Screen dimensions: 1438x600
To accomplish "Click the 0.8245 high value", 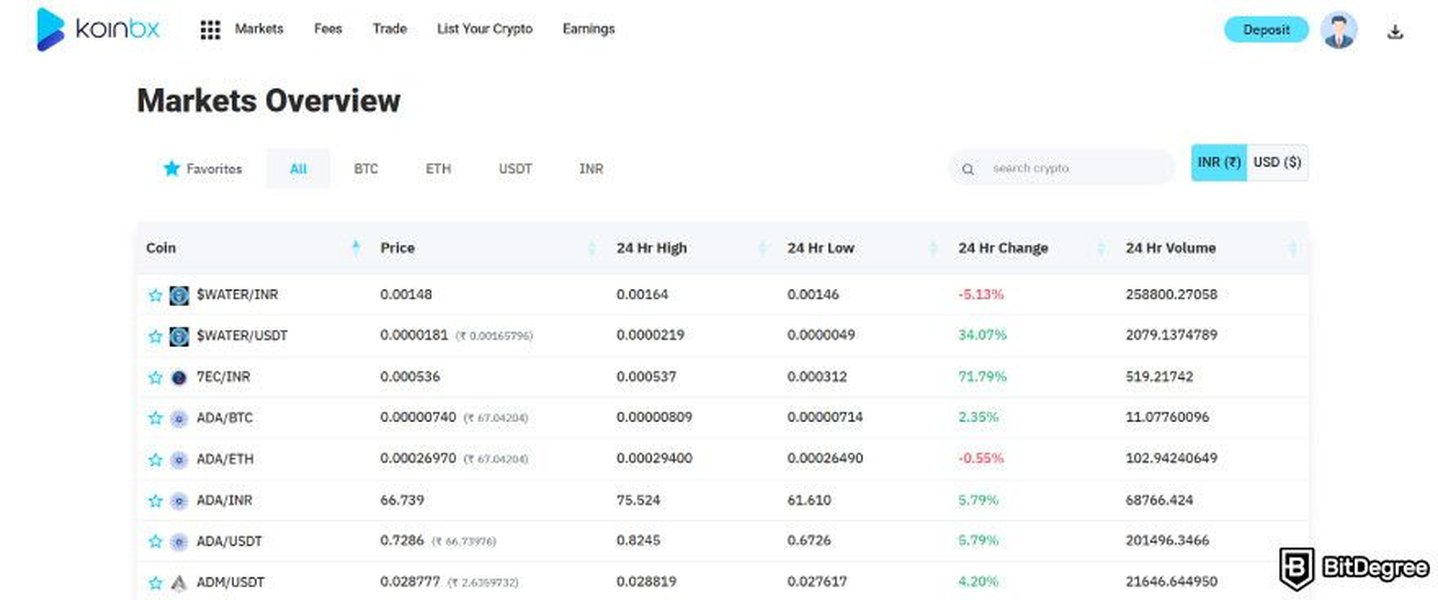I will click(x=637, y=542).
